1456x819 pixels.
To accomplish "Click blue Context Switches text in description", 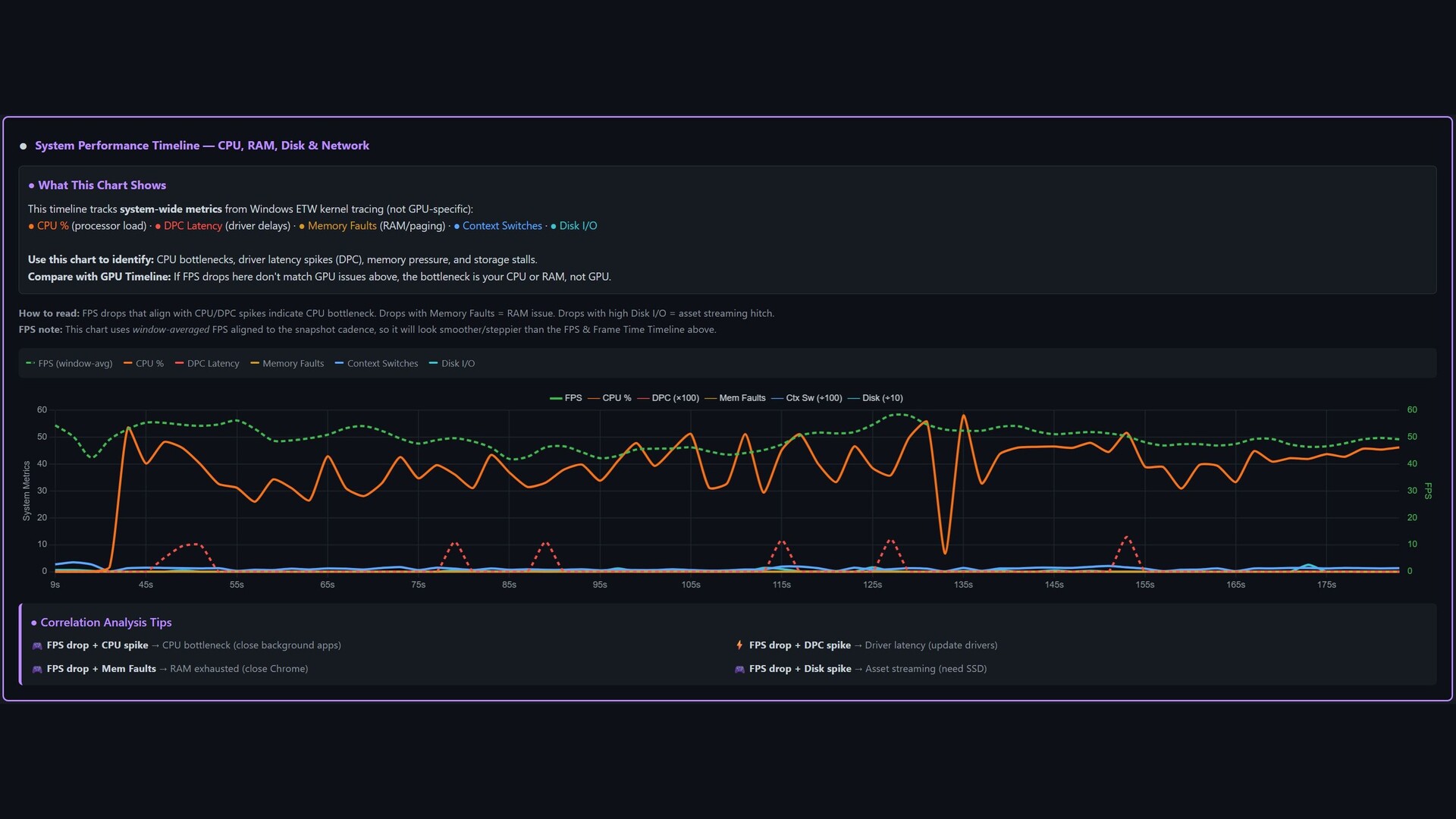I will coord(502,226).
